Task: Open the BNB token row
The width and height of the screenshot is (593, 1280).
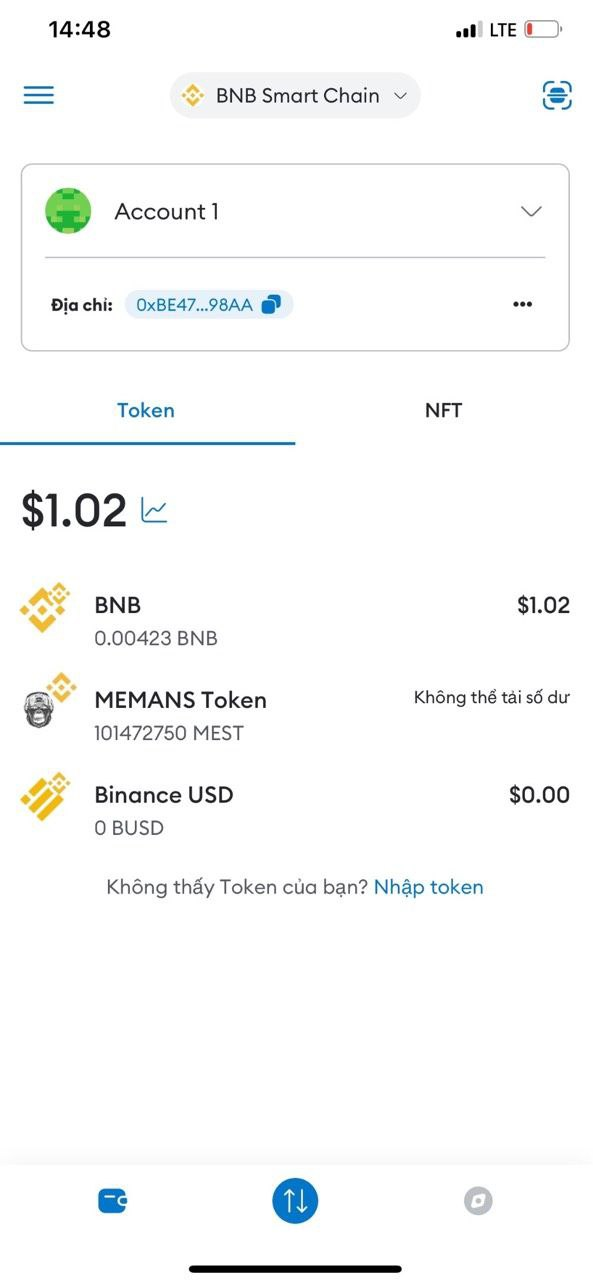Action: [x=295, y=620]
